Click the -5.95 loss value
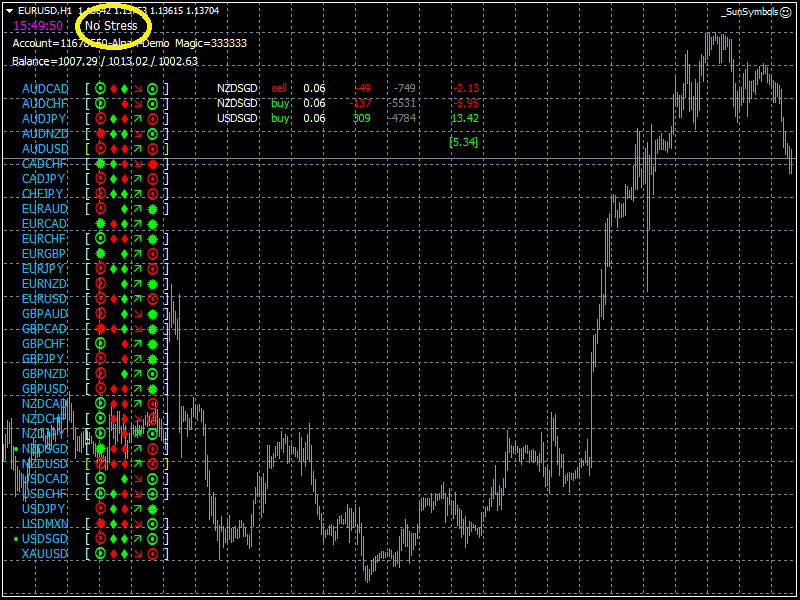 coord(466,104)
